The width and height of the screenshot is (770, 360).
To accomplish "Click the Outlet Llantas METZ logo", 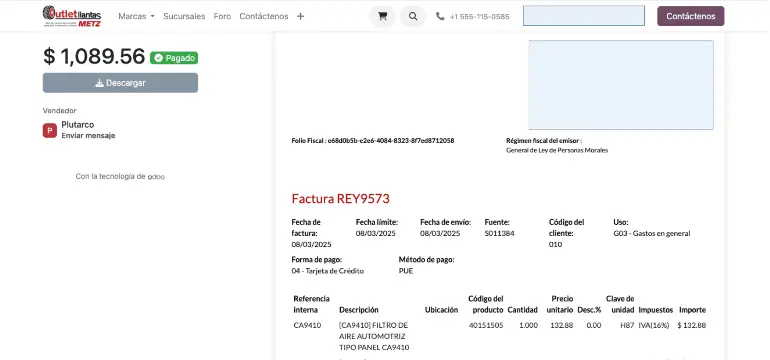I will (x=72, y=16).
